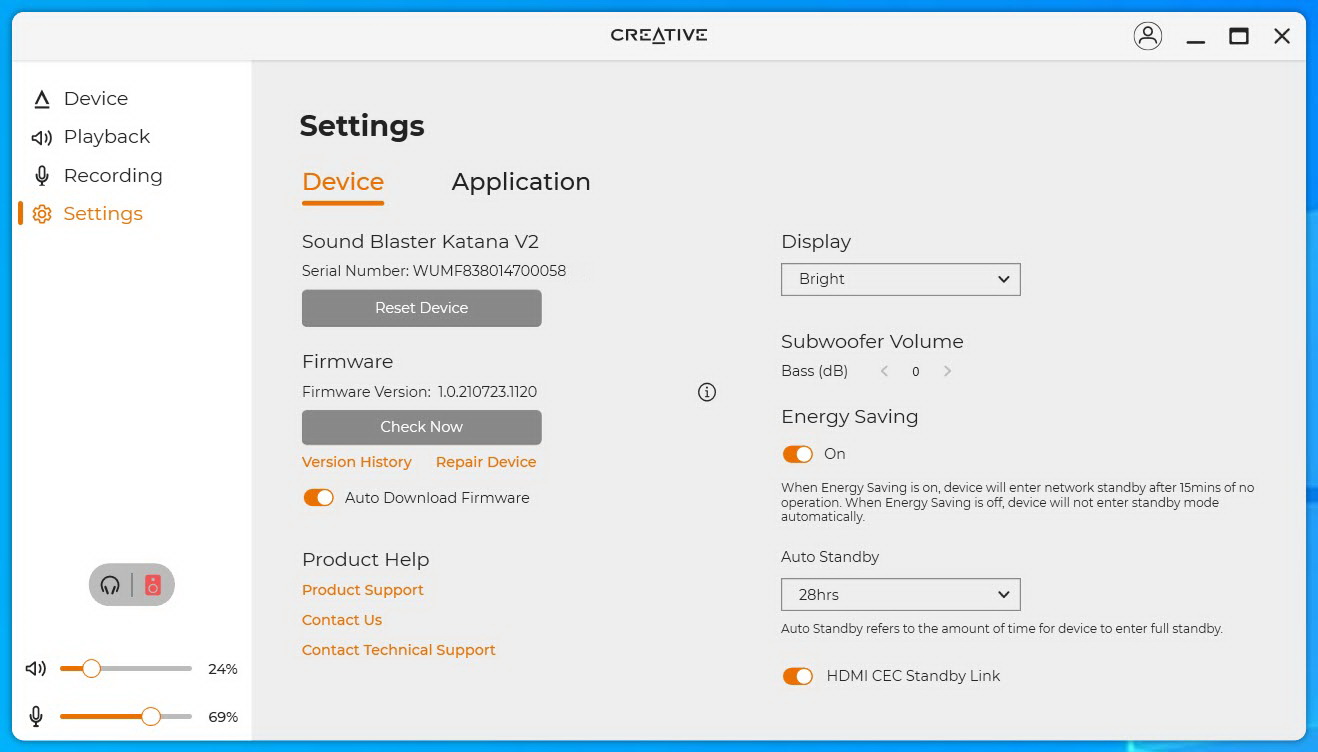Open the Auto Standby 28hrs dropdown
Screen dimensions: 1318x752
click(x=901, y=595)
